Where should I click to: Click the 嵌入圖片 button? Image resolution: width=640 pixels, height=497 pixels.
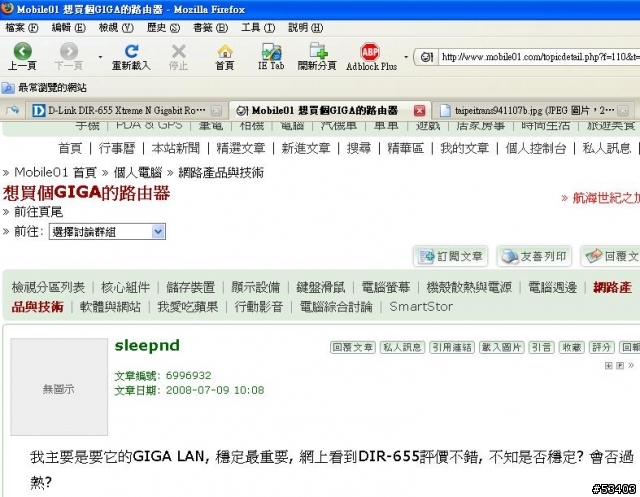pos(502,347)
